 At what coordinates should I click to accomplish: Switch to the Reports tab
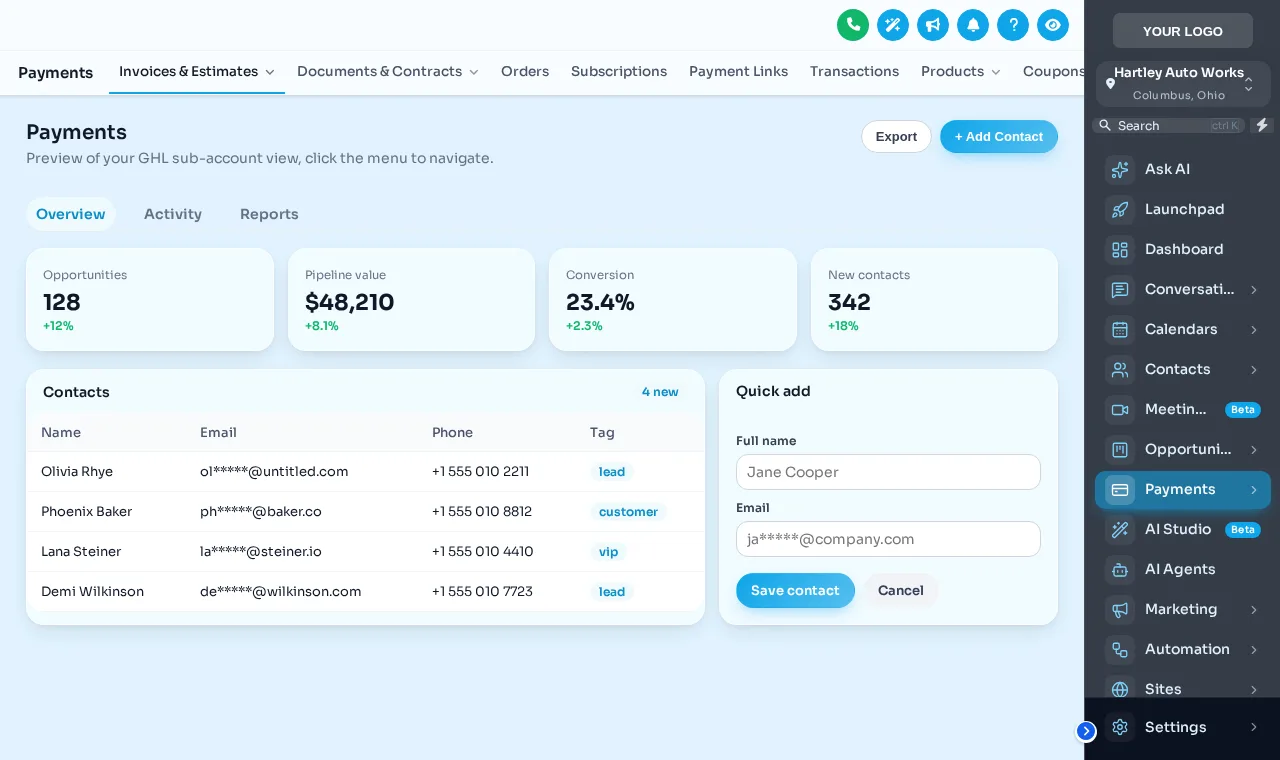click(269, 214)
